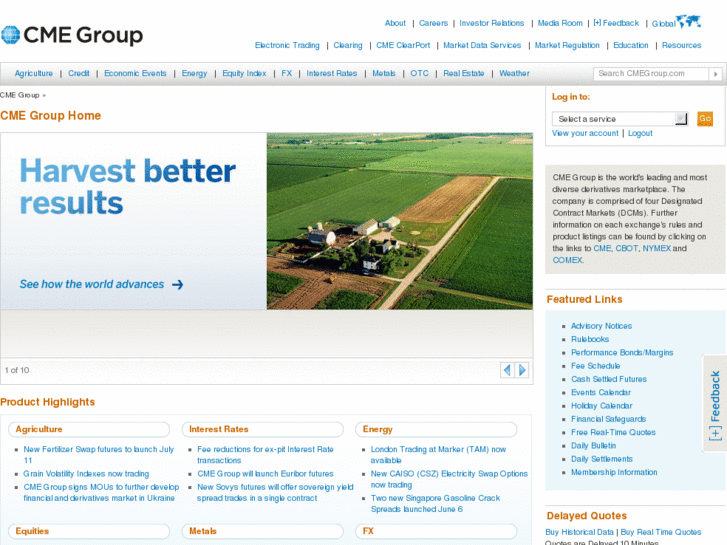
Task: Open Market Regulation link
Action: [x=567, y=45]
